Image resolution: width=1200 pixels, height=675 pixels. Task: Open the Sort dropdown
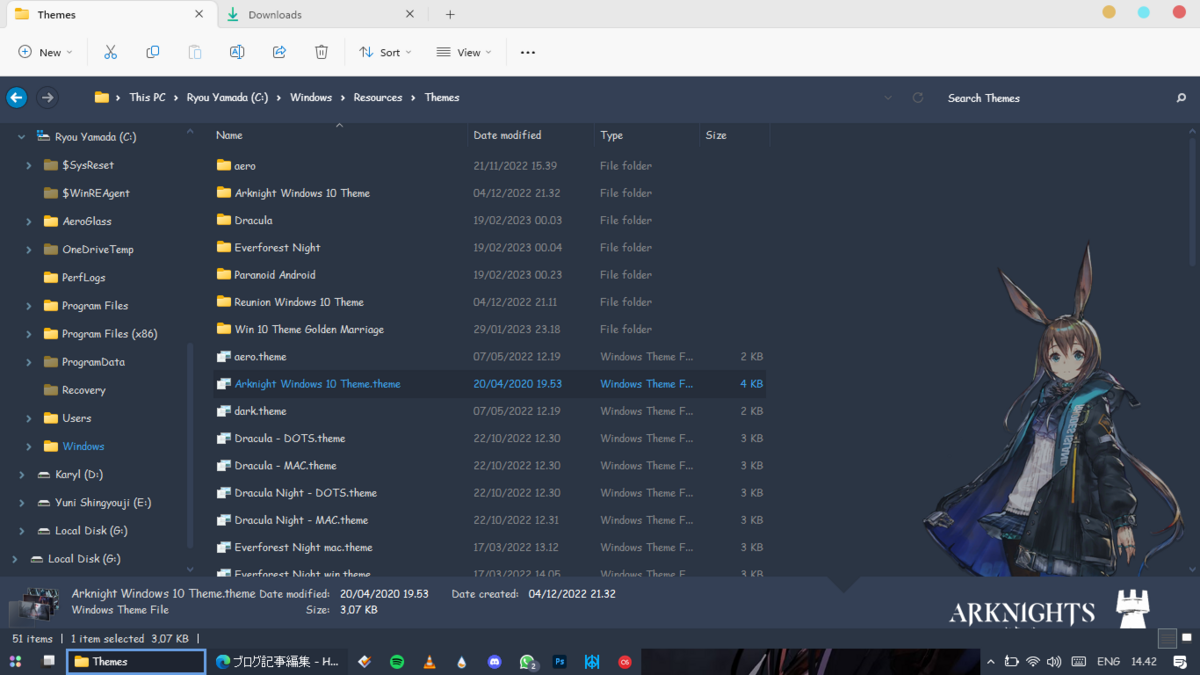[385, 52]
